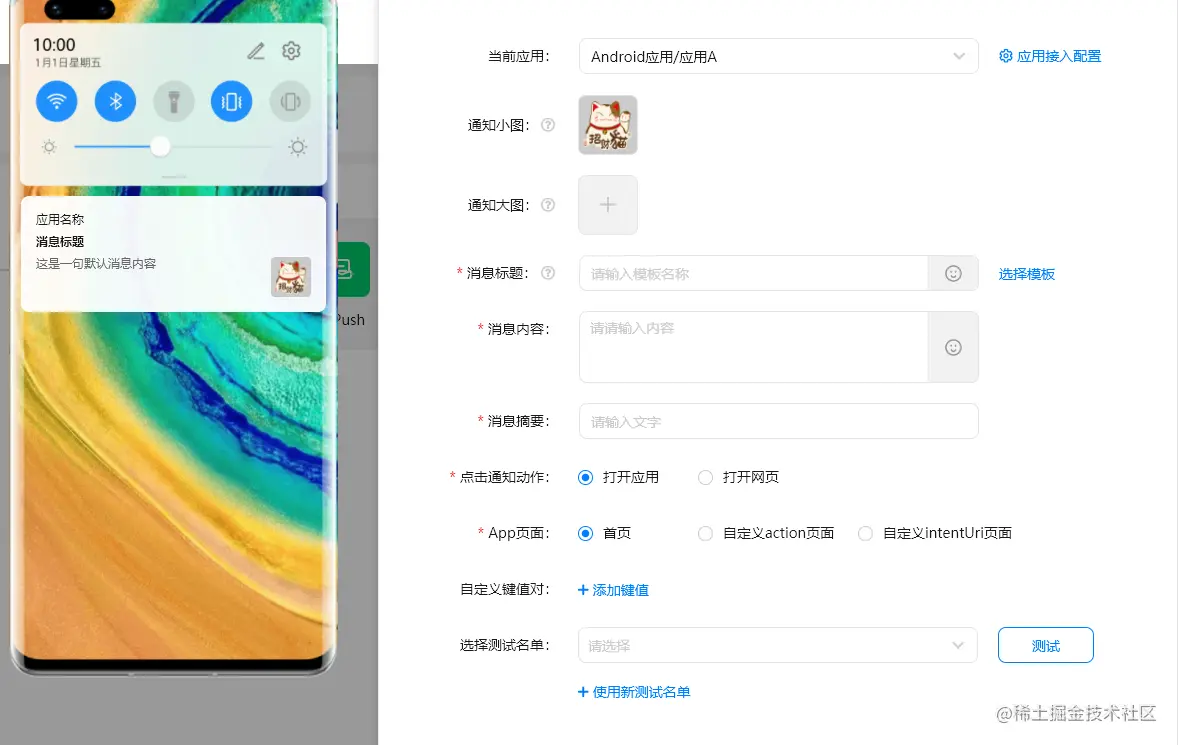Viewport: 1178px width, 745px height.
Task: Click the 消息标题 text in notification preview
Action: [x=60, y=242]
